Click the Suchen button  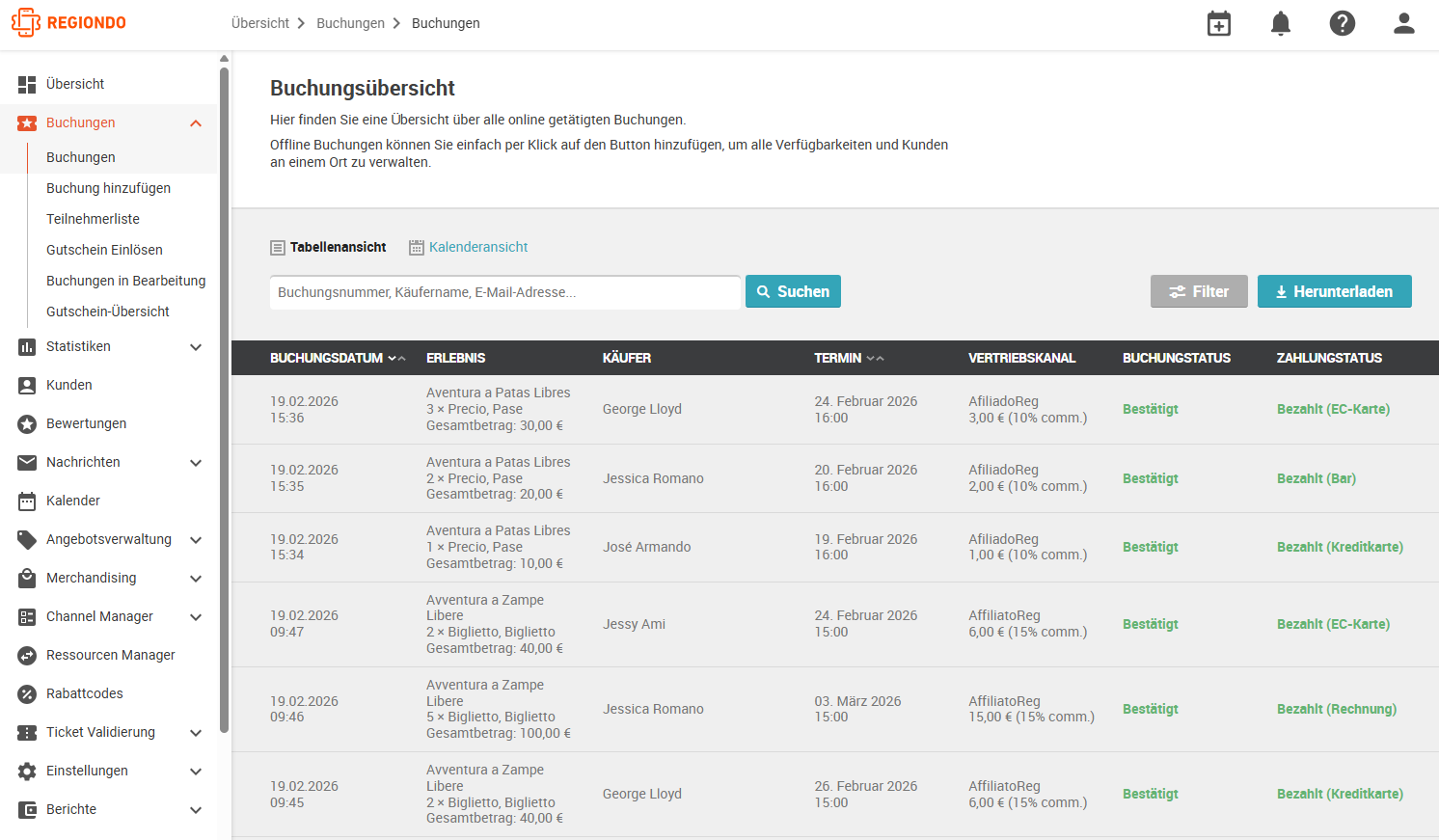[793, 291]
